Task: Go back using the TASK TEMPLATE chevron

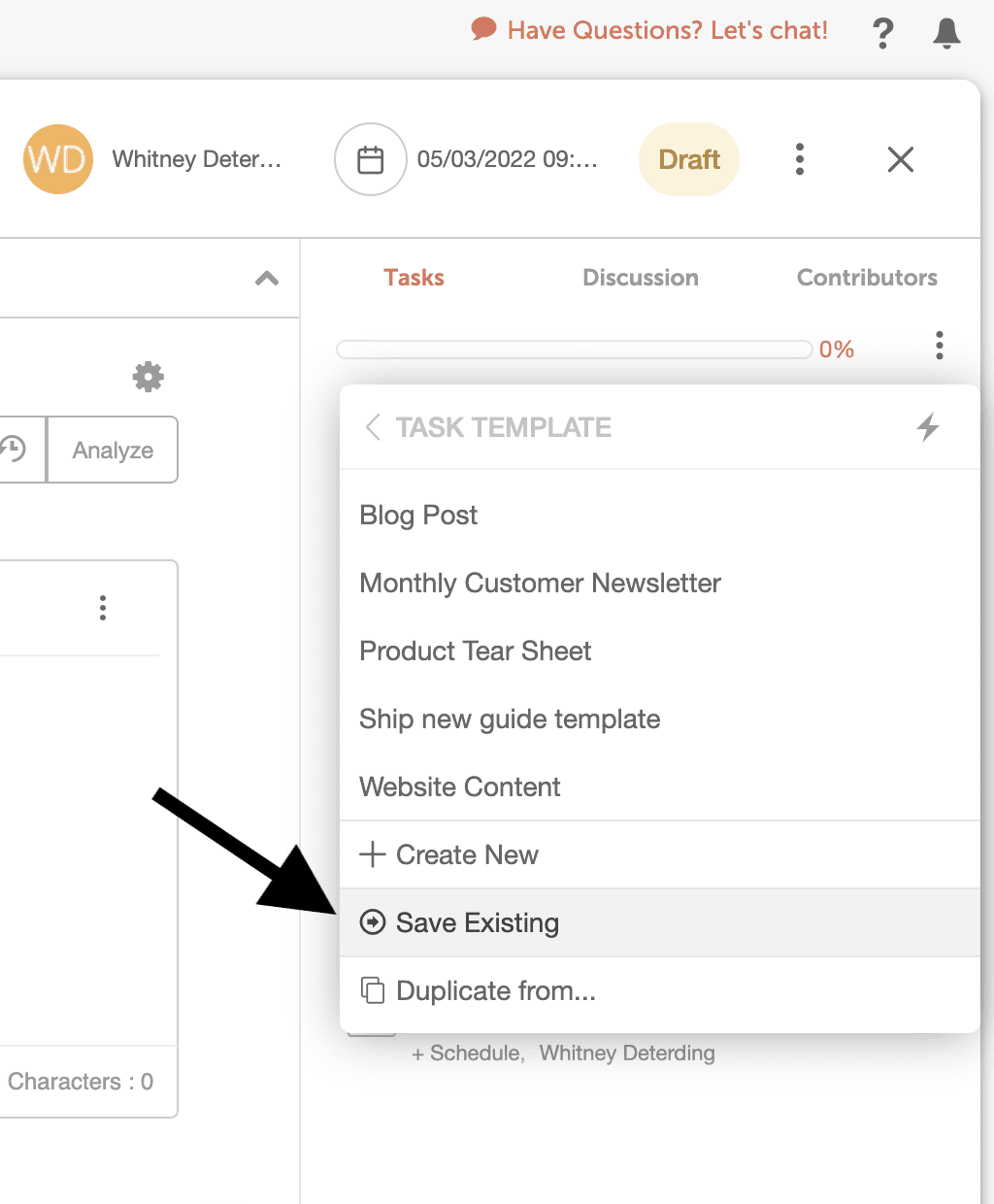Action: (372, 427)
